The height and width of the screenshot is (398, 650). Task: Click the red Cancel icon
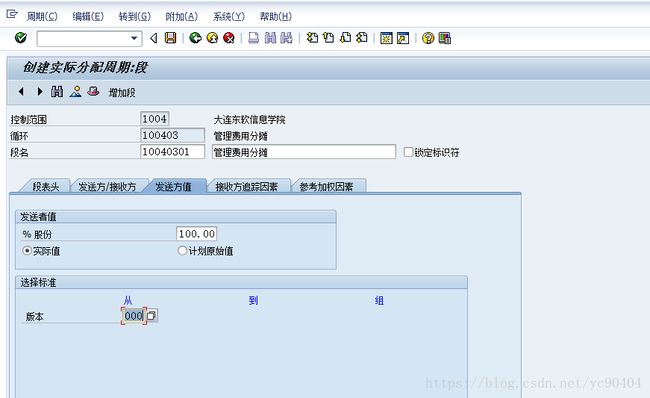pos(229,38)
